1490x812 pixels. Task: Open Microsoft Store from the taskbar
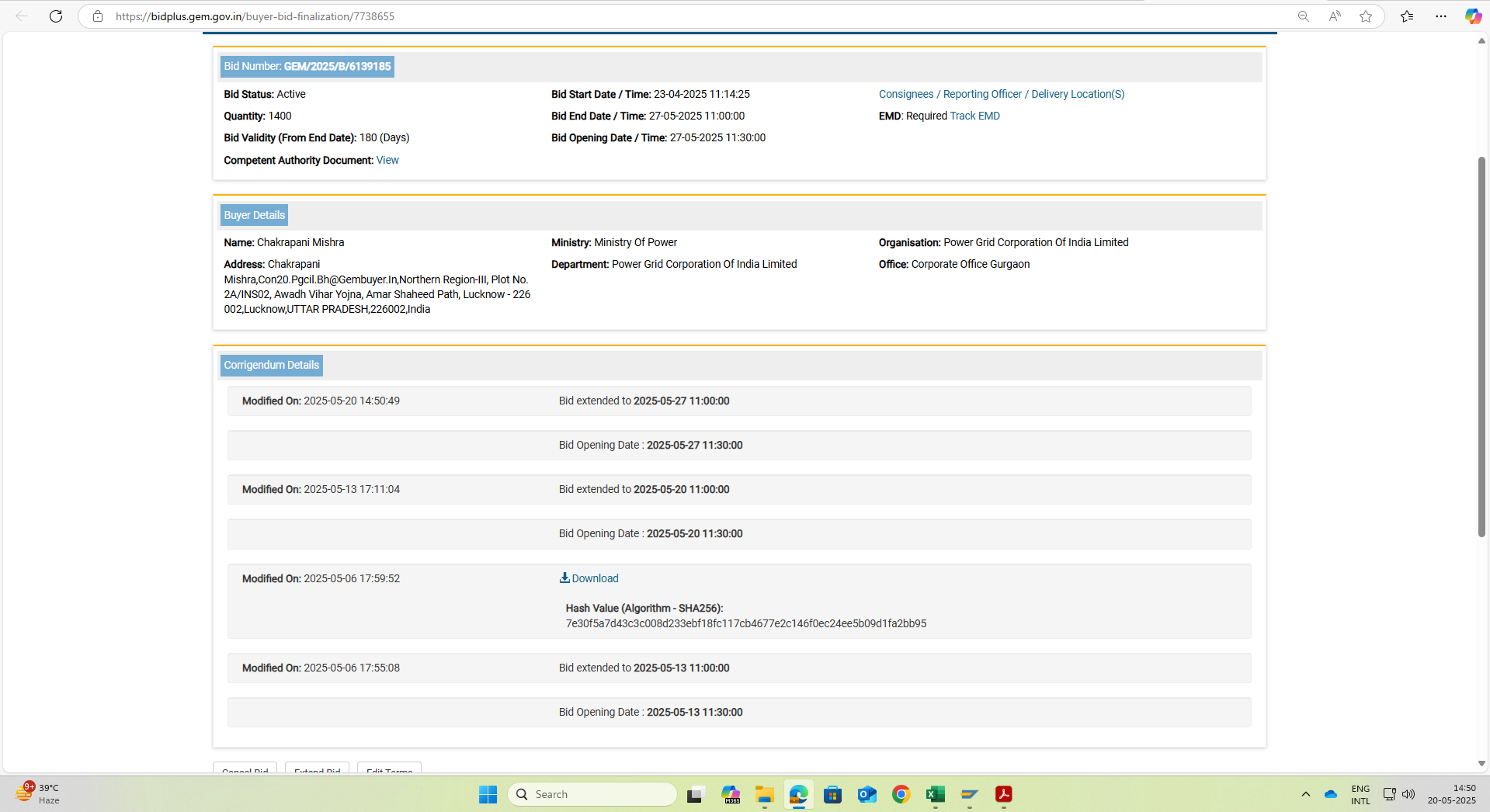click(833, 794)
